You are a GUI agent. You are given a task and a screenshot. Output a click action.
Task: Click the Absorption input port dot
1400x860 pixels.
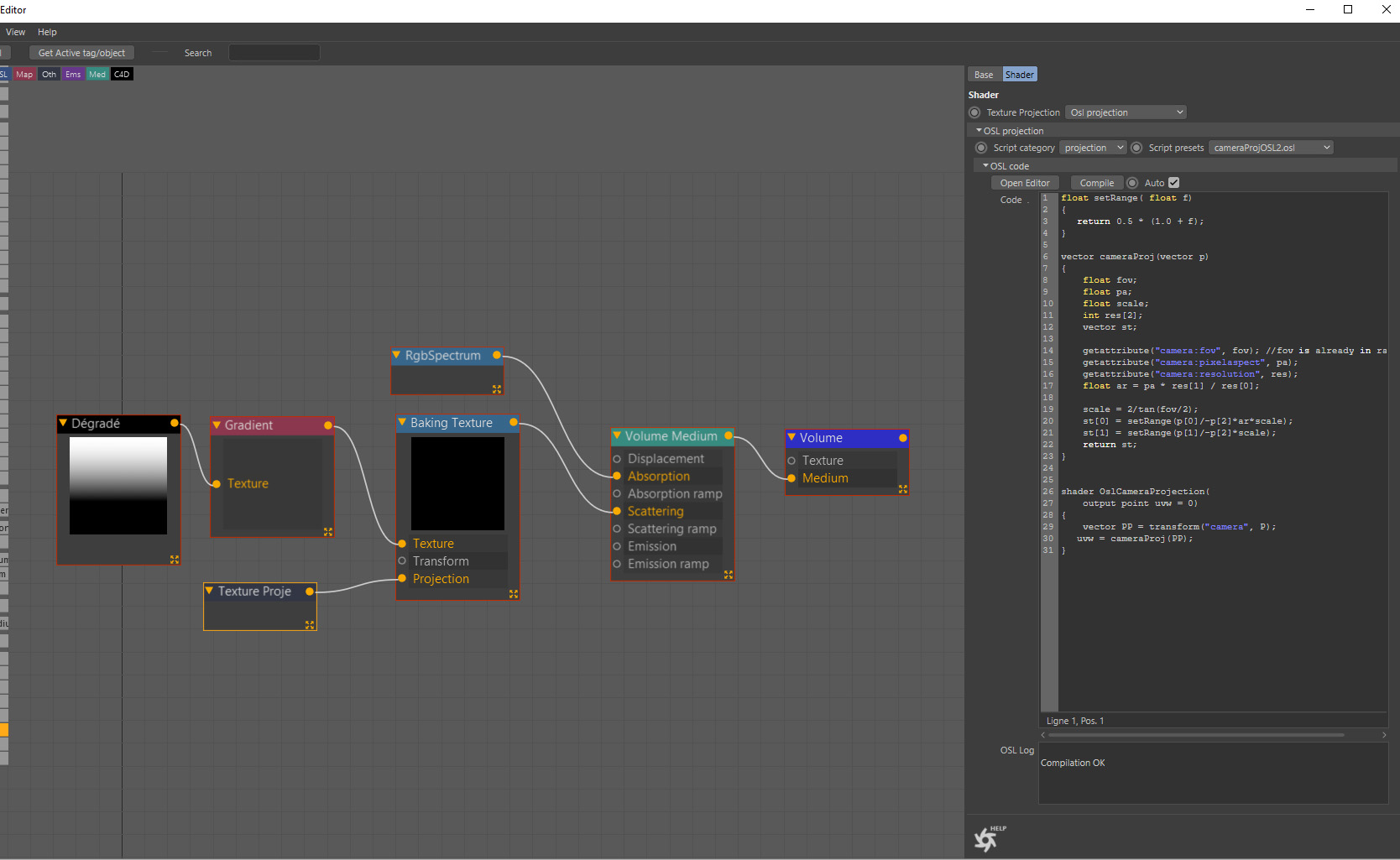(x=617, y=477)
